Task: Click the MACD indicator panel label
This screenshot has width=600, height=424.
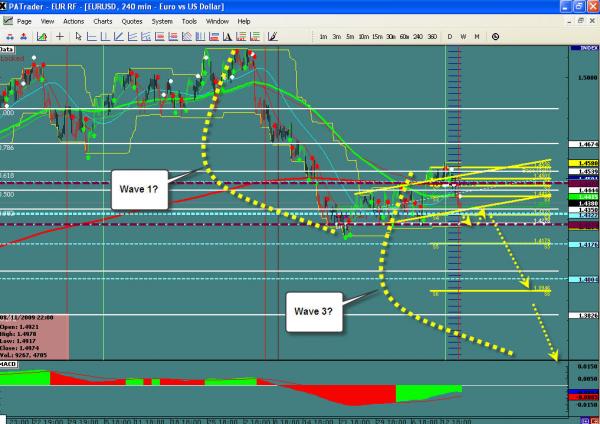Action: 9,366
